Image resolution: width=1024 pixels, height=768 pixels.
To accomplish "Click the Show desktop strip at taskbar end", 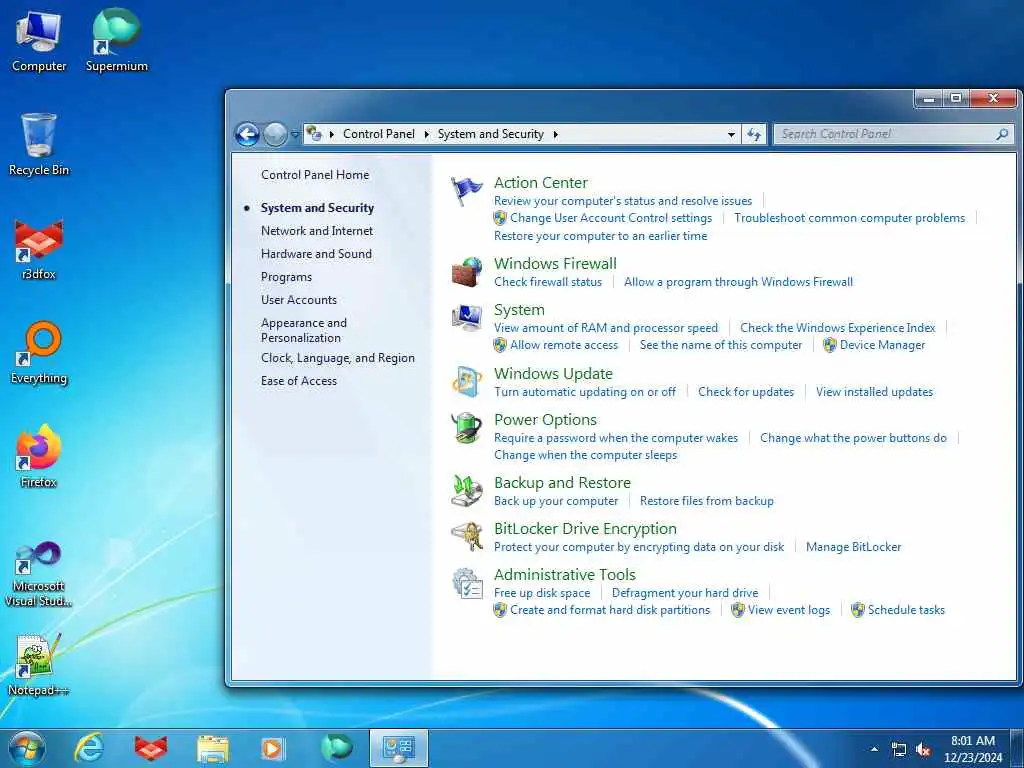I will [1019, 749].
